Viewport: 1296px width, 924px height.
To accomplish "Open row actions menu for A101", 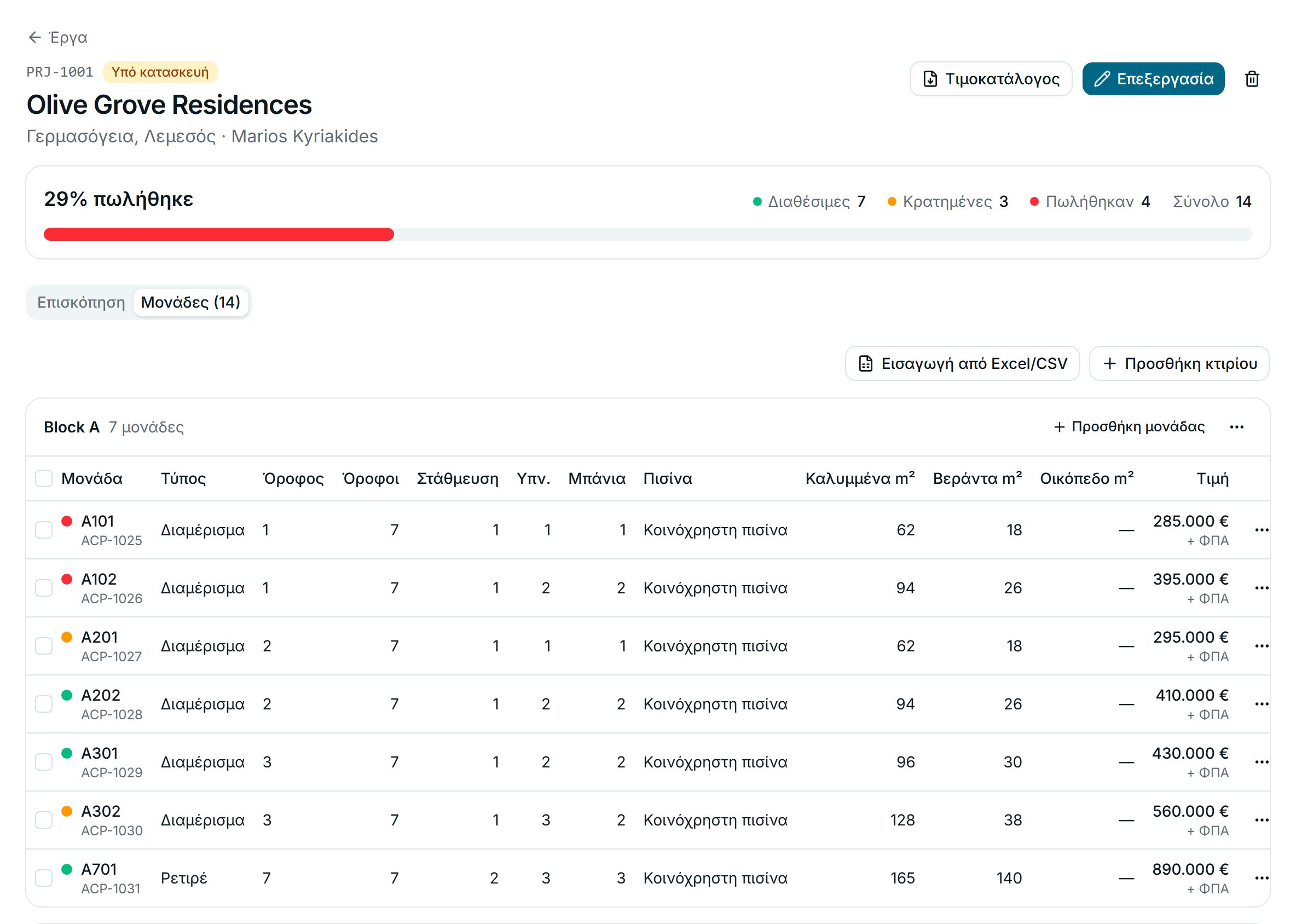I will point(1262,530).
